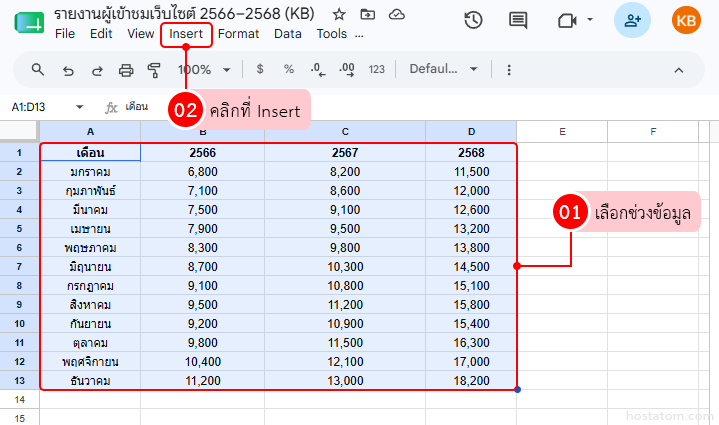Decrease decimal places icon
The image size is (719, 425).
click(317, 70)
